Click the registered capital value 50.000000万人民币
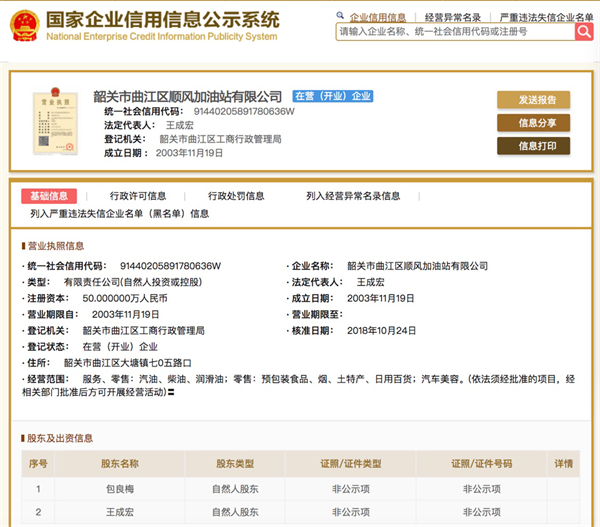 coord(125,298)
